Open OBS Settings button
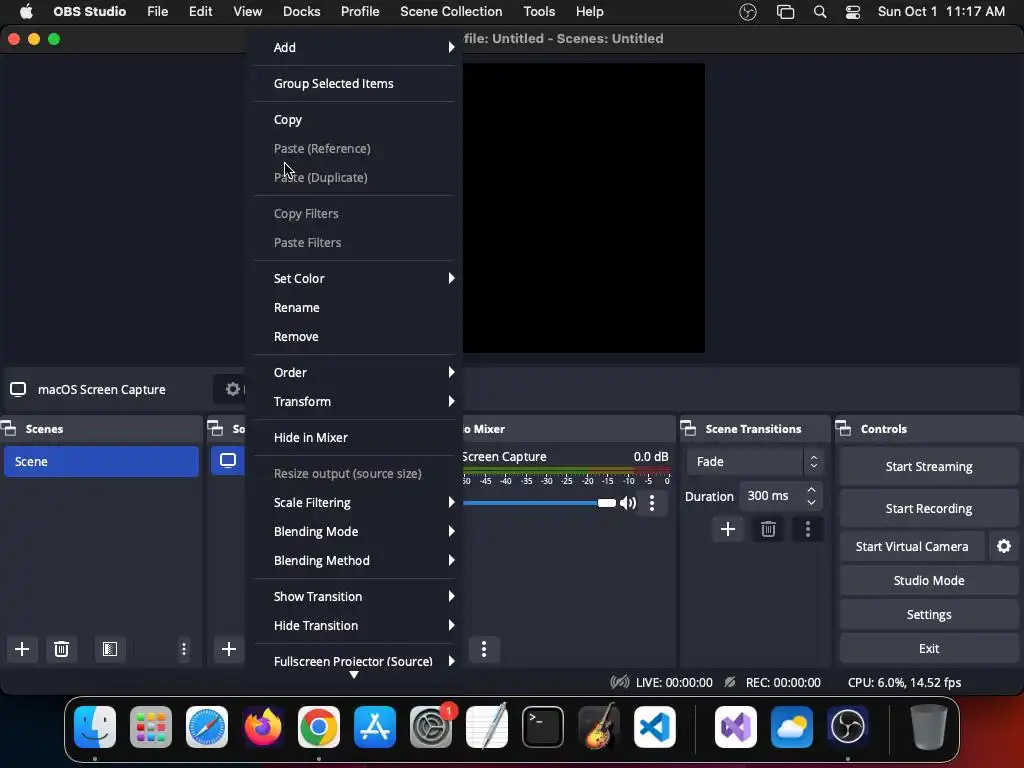 click(x=929, y=614)
